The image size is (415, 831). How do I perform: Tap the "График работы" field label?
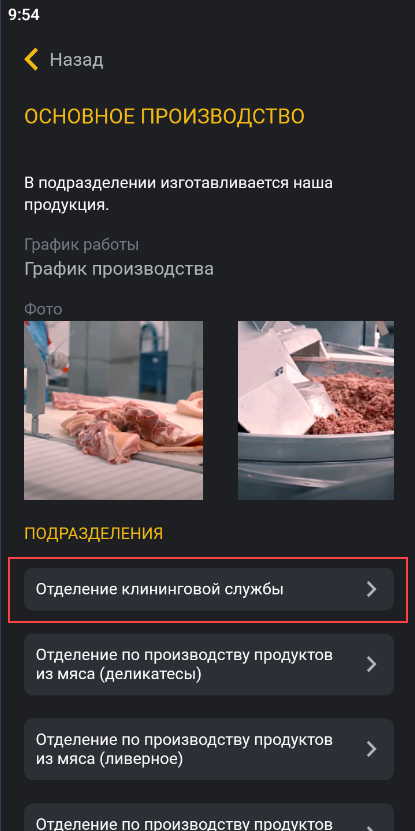(x=82, y=245)
